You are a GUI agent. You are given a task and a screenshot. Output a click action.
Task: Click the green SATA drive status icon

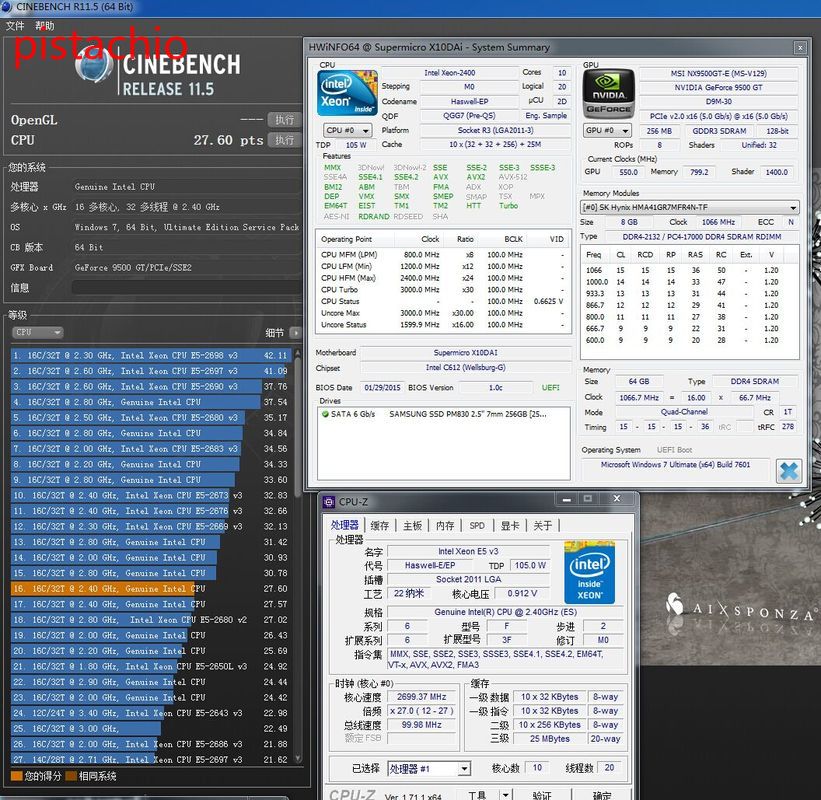(326, 414)
